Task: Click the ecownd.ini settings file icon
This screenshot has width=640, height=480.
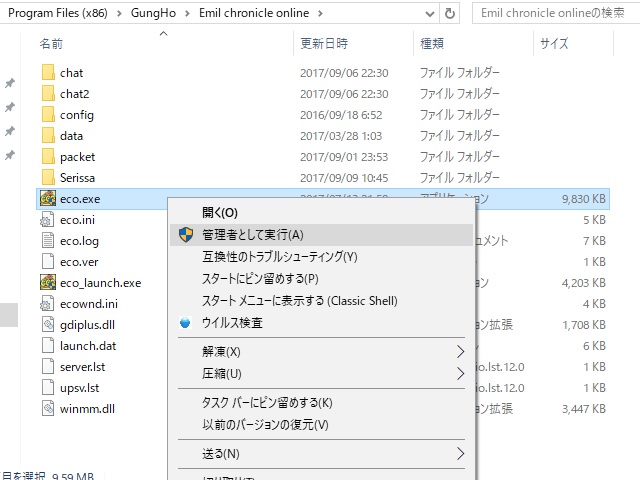Action: 47,304
